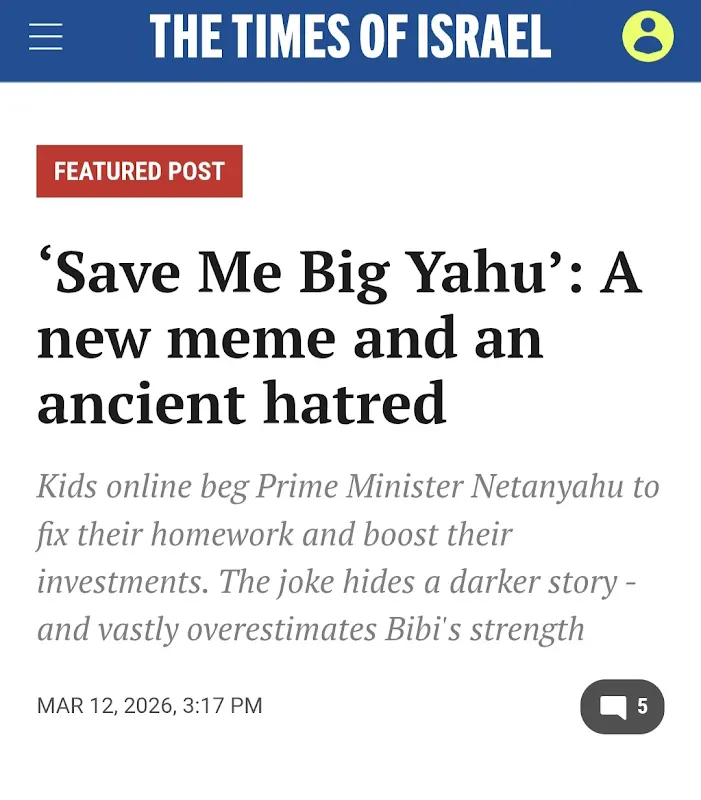Click the Mar 12, 2026 publication timestamp
Viewport: 701px width, 800px height.
103,706
